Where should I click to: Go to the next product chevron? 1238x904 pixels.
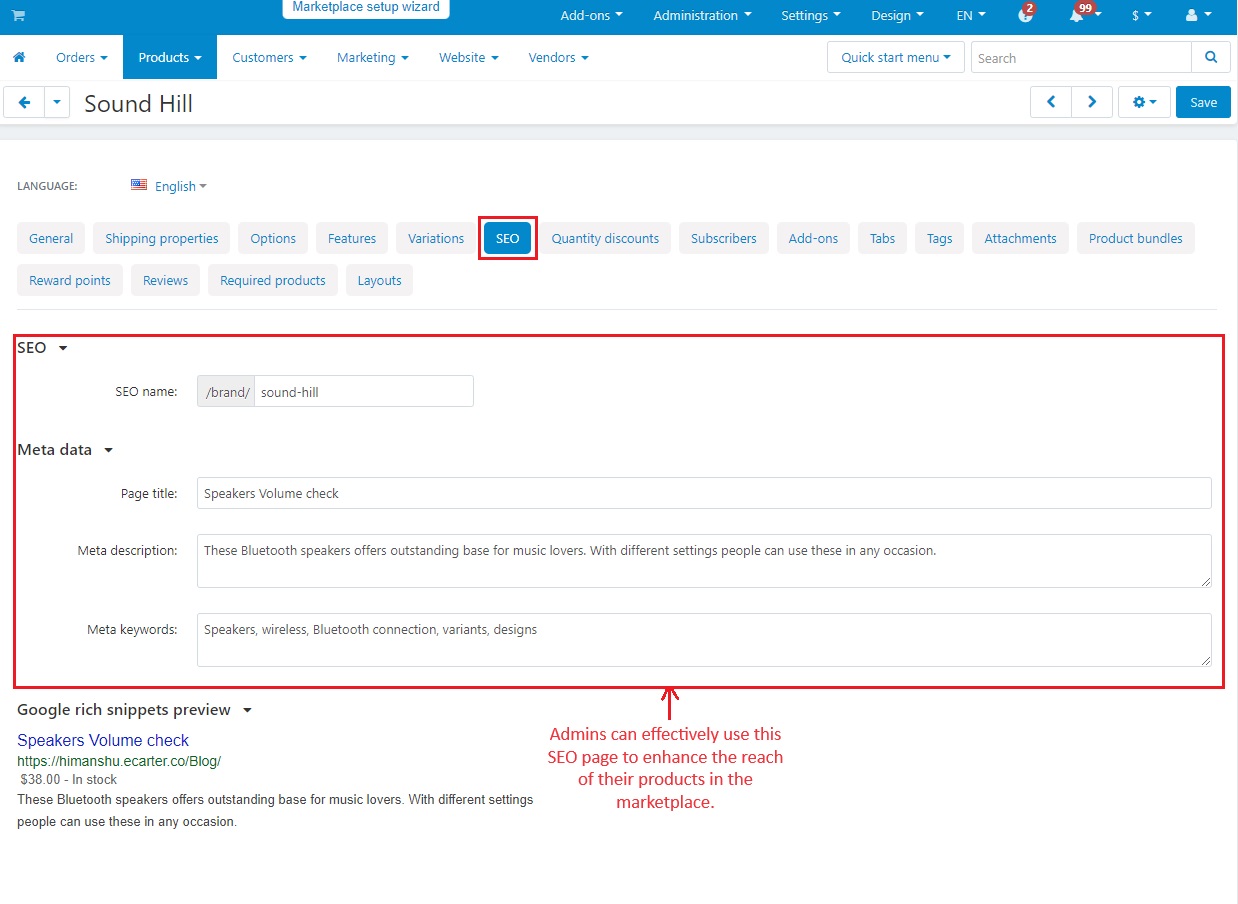point(1092,102)
